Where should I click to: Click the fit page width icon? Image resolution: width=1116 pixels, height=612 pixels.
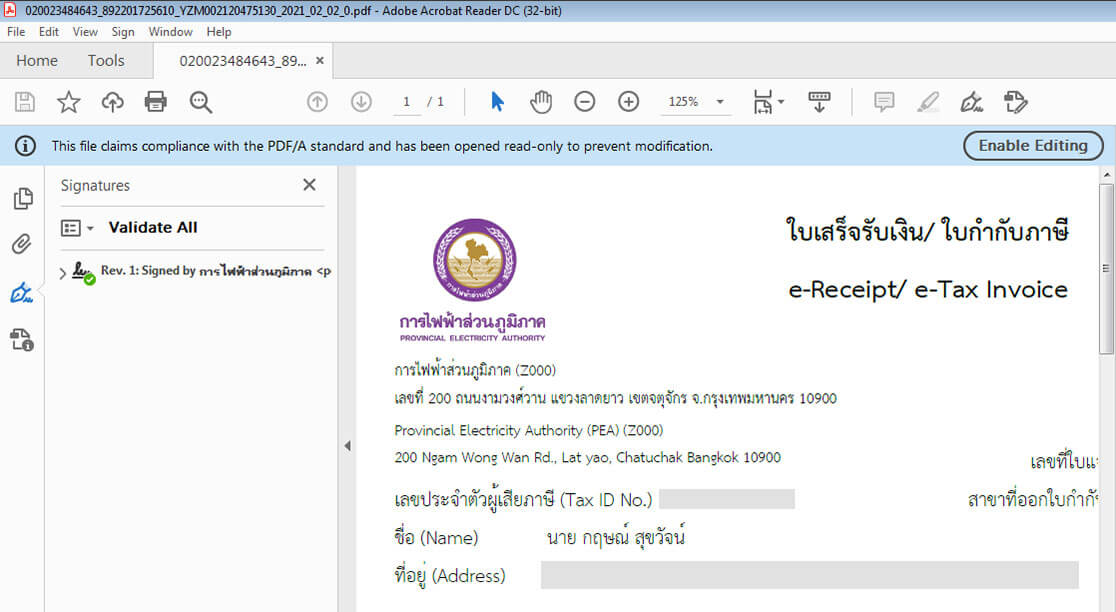click(x=762, y=102)
